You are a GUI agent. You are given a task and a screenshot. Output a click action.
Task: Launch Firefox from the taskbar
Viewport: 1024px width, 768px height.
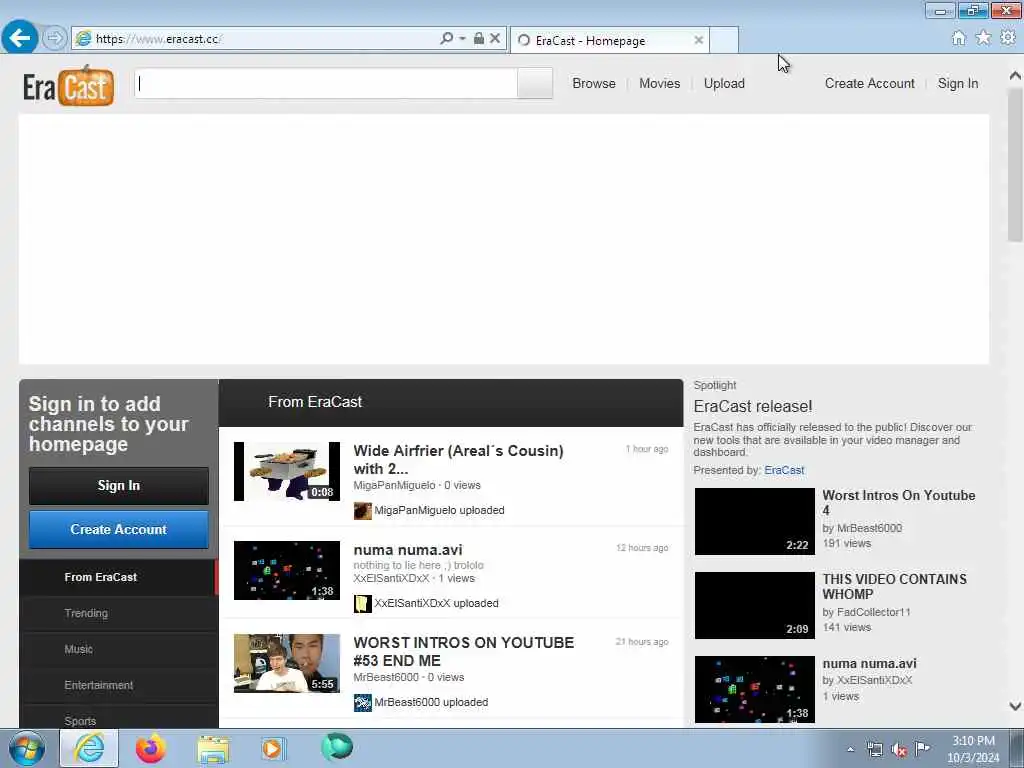[150, 748]
